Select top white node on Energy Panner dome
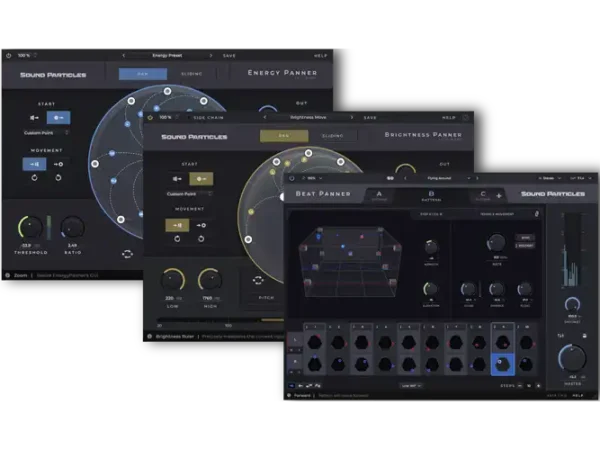This screenshot has height=450, width=600. [x=167, y=91]
